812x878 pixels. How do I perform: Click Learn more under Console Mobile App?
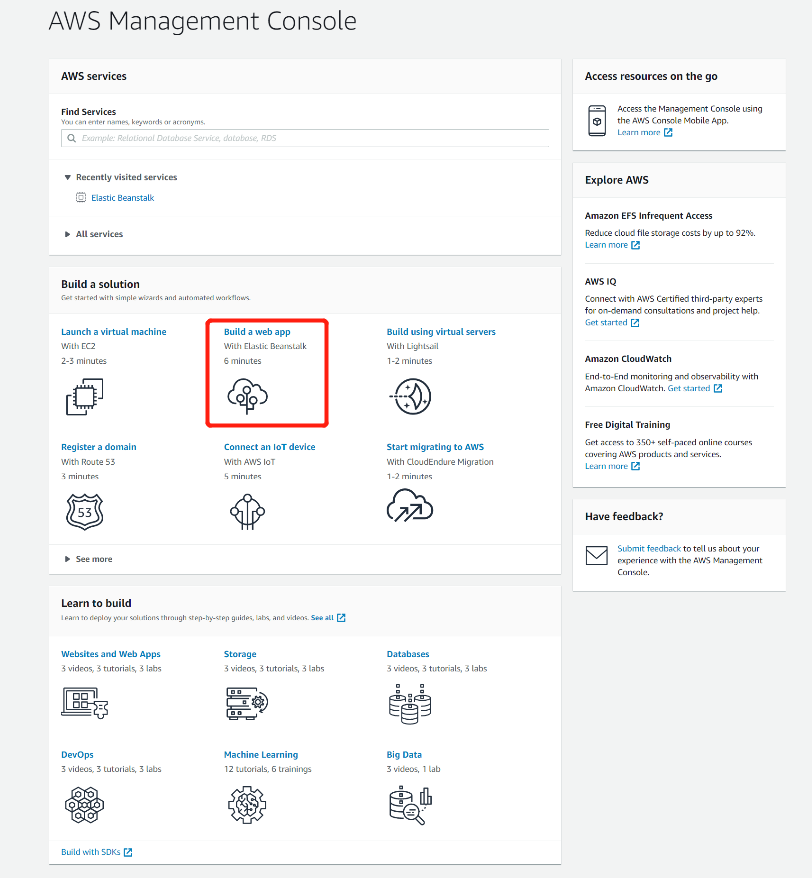coord(645,133)
